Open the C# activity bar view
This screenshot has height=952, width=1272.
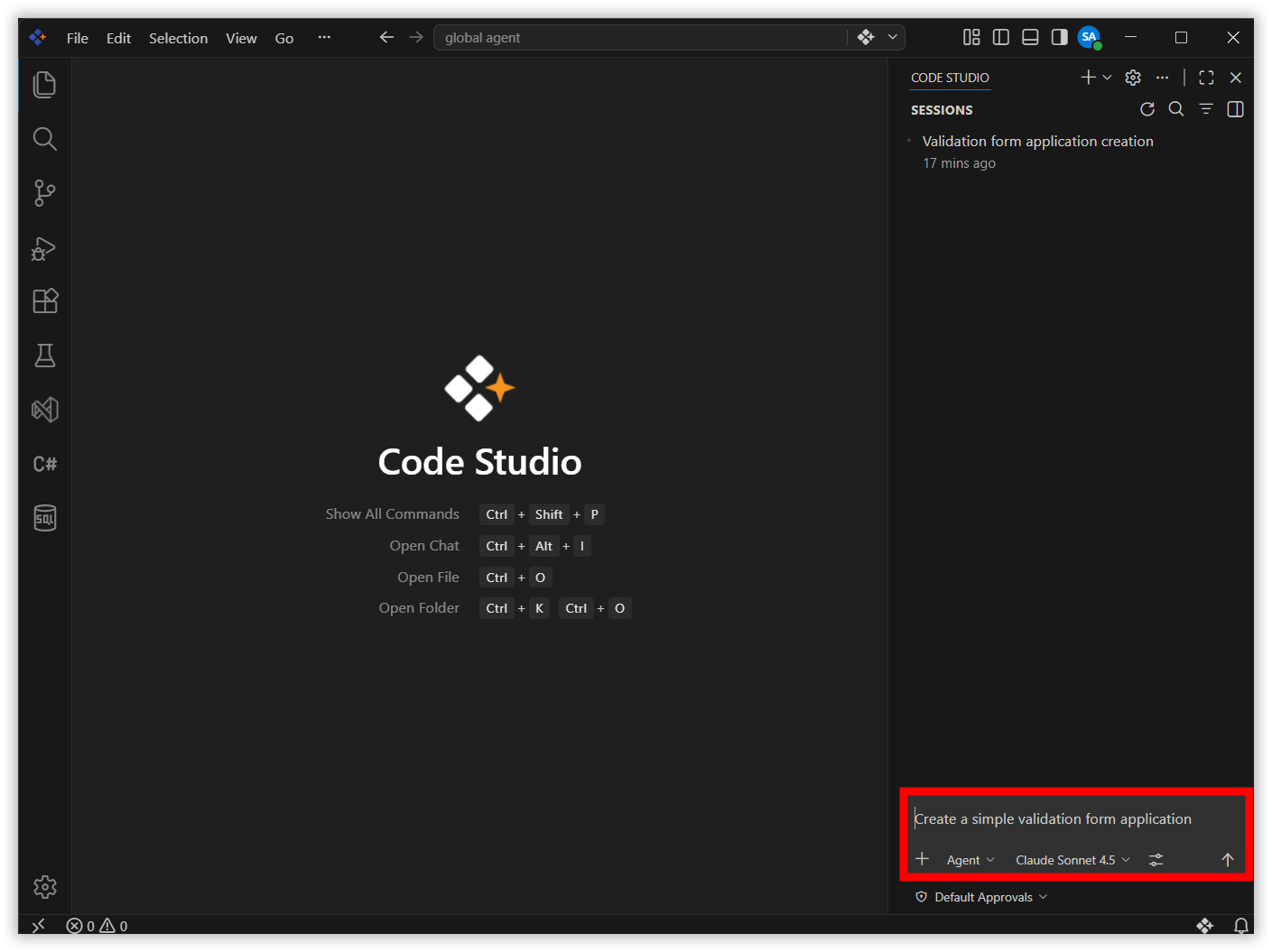pos(44,464)
